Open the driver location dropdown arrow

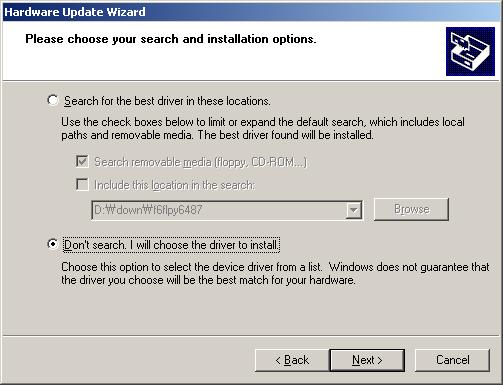[x=354, y=210]
